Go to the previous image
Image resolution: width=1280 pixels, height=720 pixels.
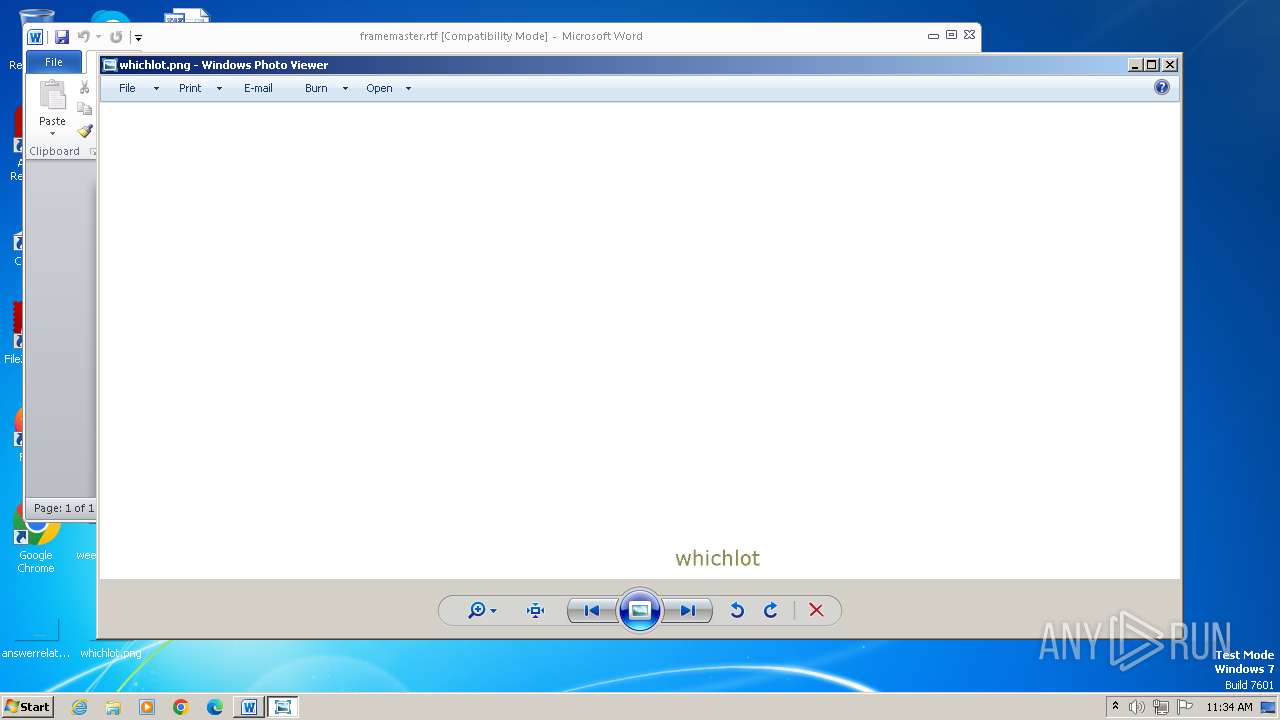(x=591, y=611)
